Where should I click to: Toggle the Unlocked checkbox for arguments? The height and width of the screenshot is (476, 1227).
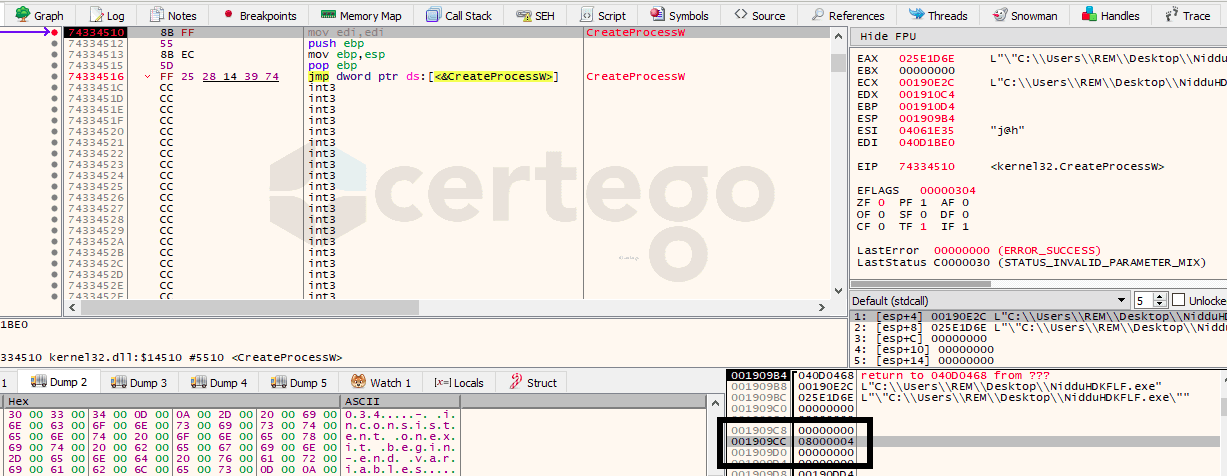tap(1179, 300)
